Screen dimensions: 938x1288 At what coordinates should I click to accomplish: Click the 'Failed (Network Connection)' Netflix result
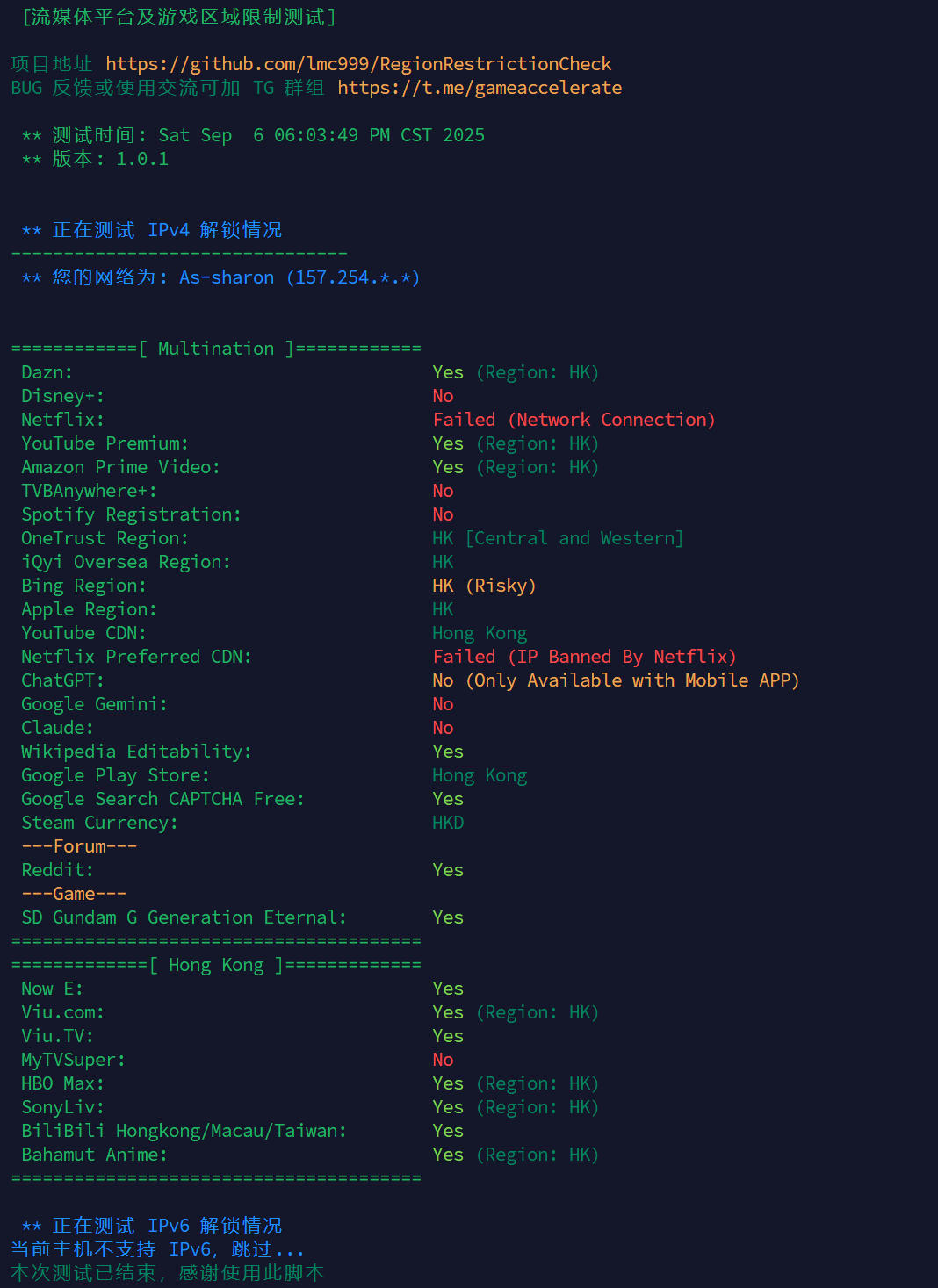[574, 420]
